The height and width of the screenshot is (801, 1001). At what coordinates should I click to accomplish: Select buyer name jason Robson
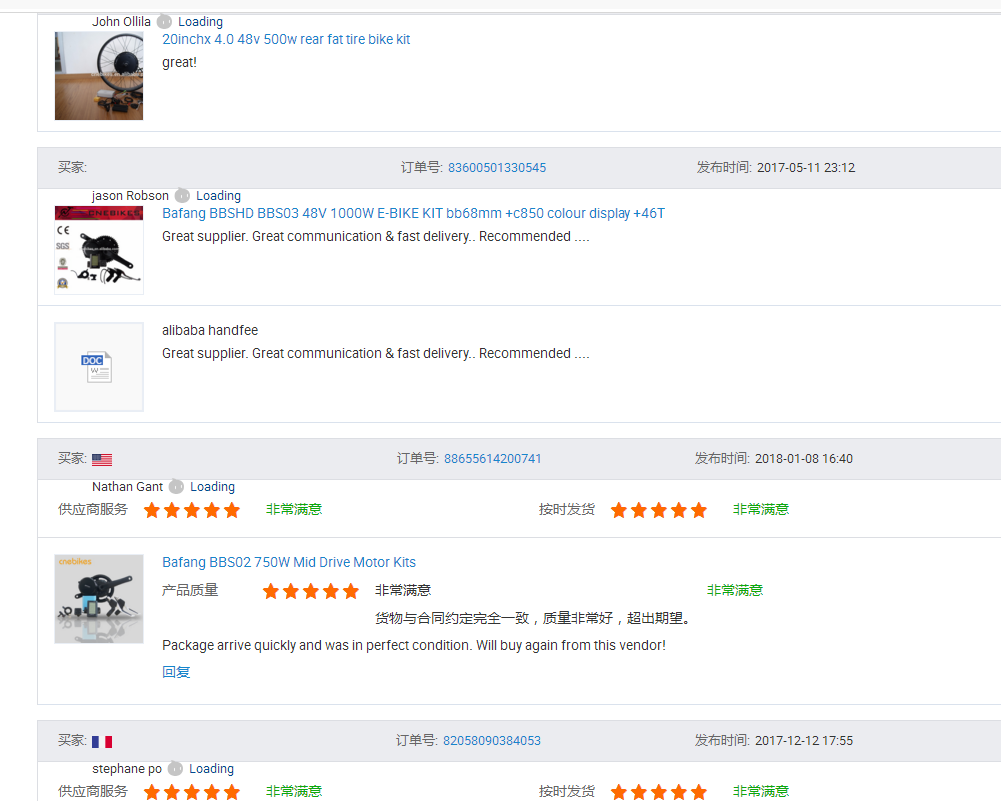130,196
